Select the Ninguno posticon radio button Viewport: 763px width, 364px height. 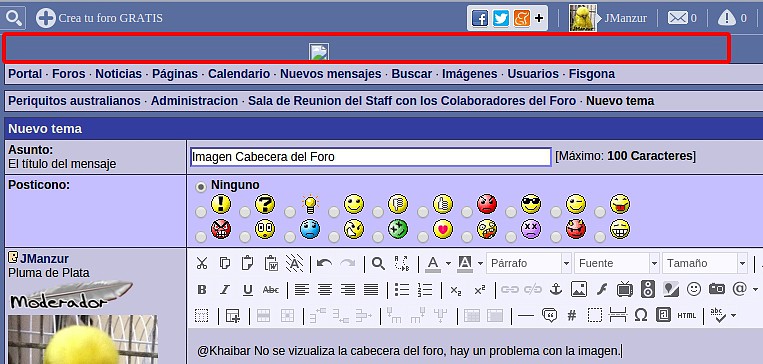coord(200,187)
